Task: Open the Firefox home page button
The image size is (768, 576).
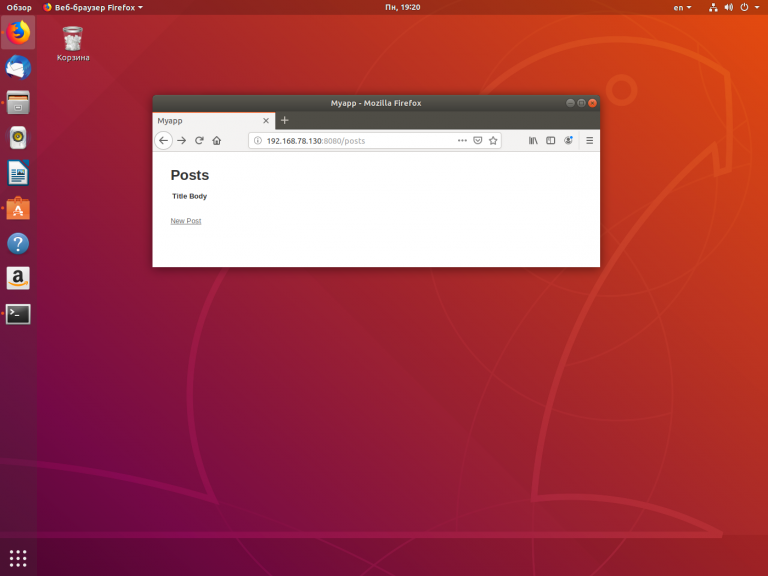Action: [216, 141]
